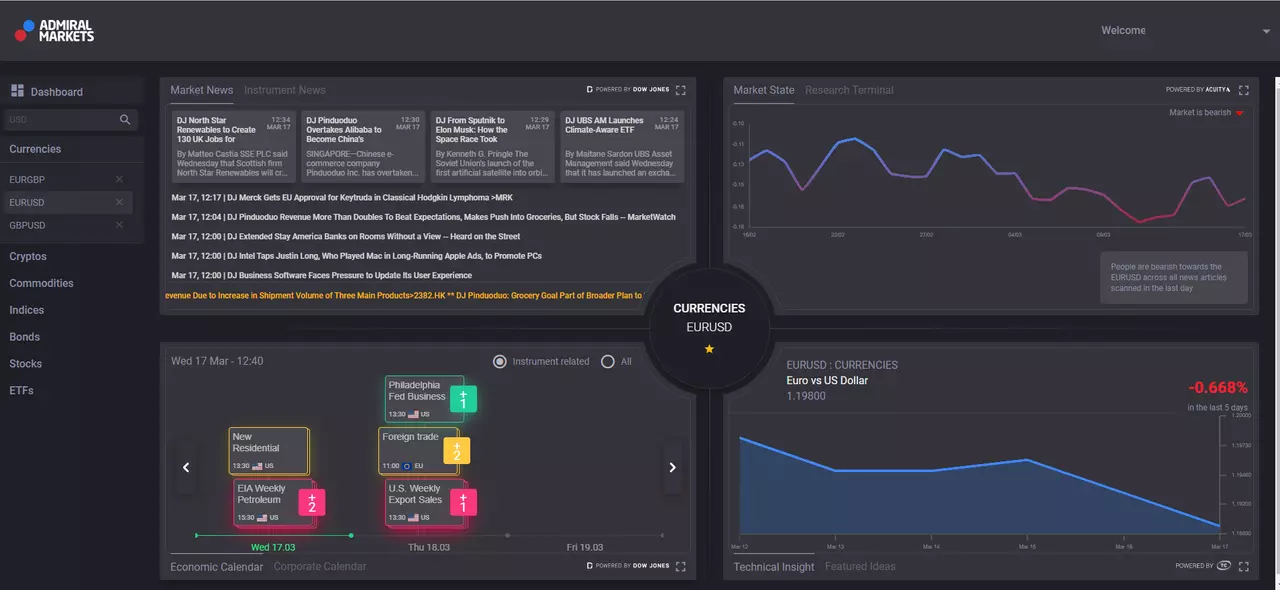Open UBS AM Climate-Aware ETF card
Viewport: 1280px width, 590px height.
pos(621,147)
